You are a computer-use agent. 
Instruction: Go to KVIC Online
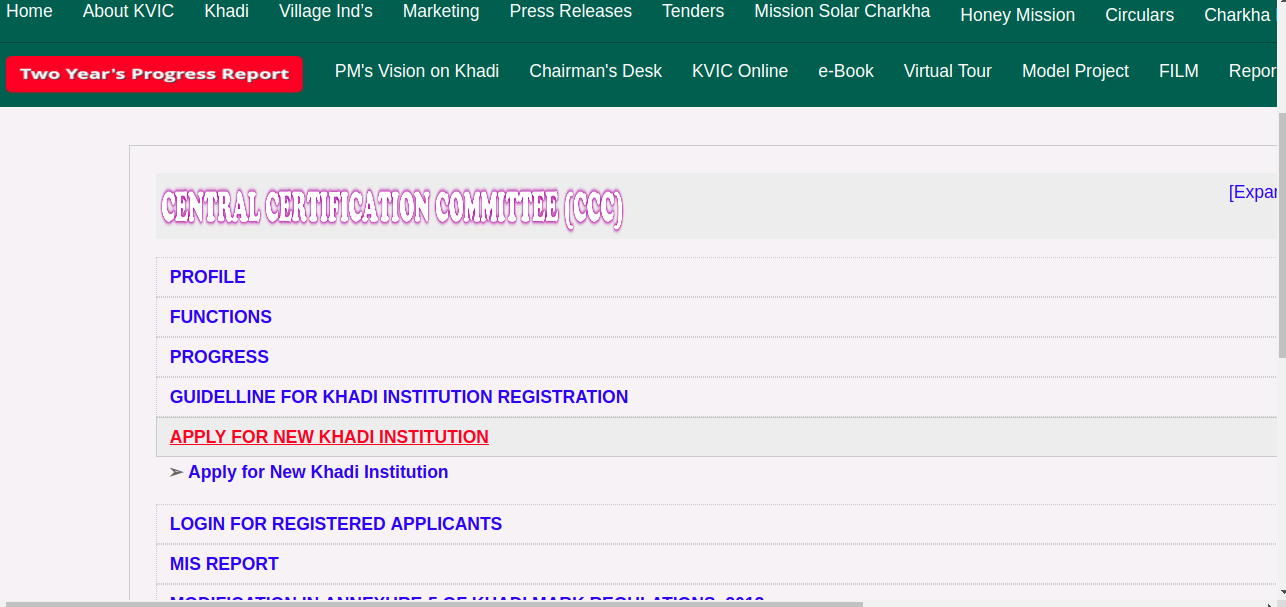point(739,71)
